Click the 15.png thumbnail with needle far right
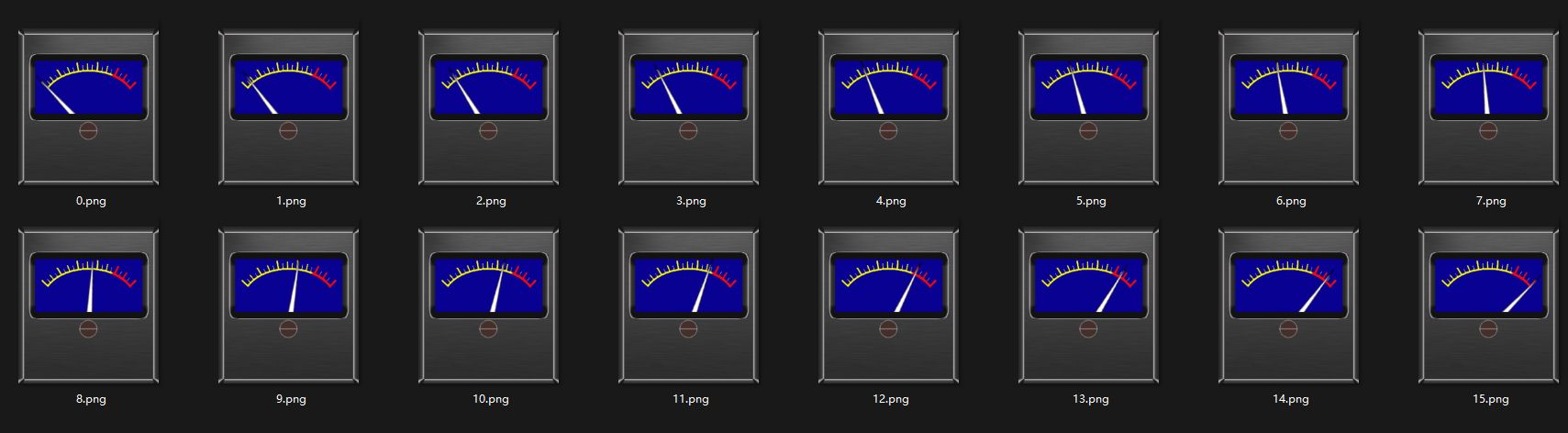The height and width of the screenshot is (433, 1568). click(x=1489, y=305)
